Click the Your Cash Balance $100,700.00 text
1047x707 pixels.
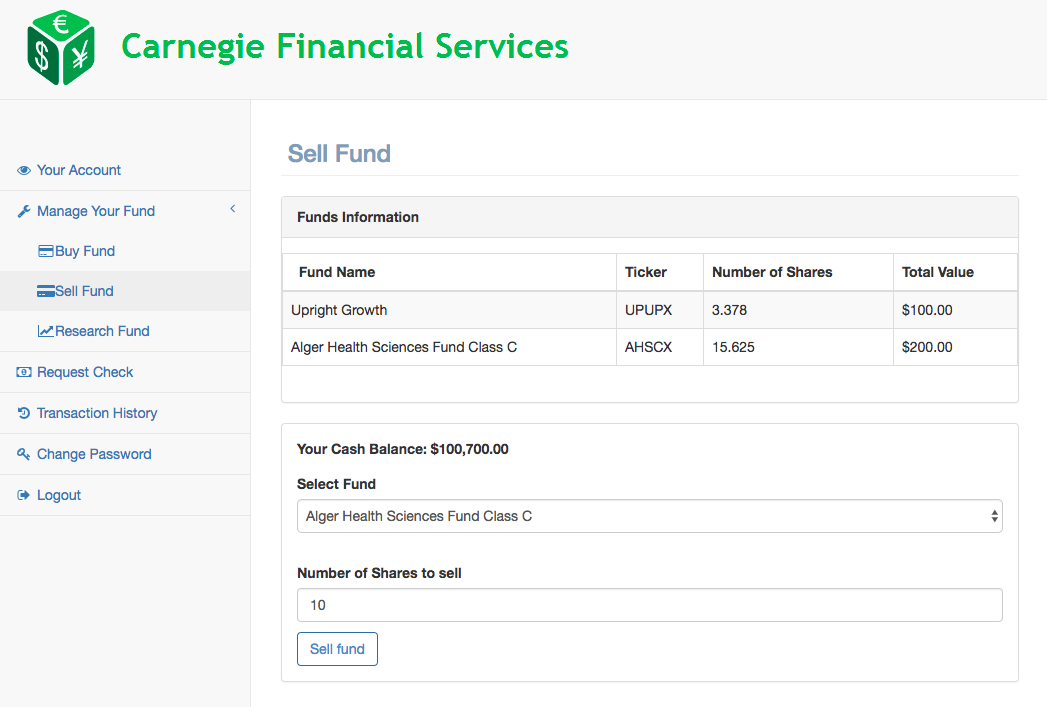(x=403, y=449)
